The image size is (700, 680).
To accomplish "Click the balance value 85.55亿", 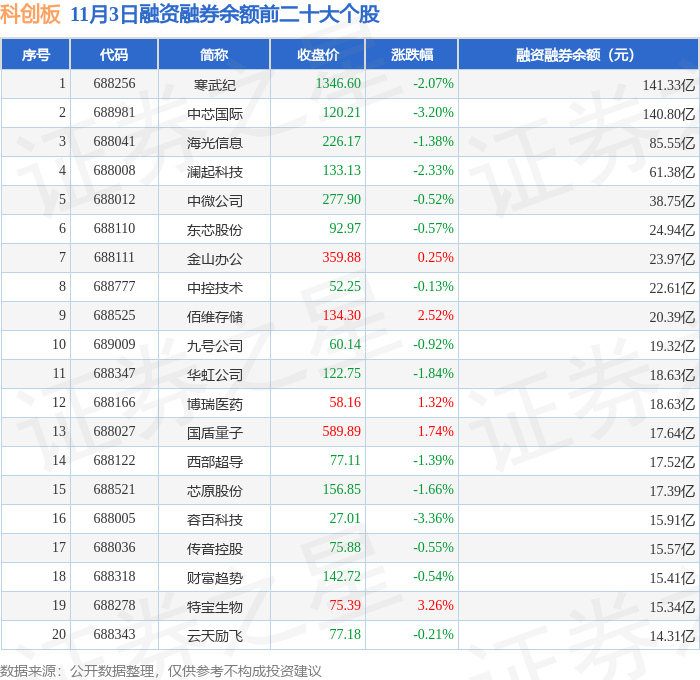I will (672, 143).
